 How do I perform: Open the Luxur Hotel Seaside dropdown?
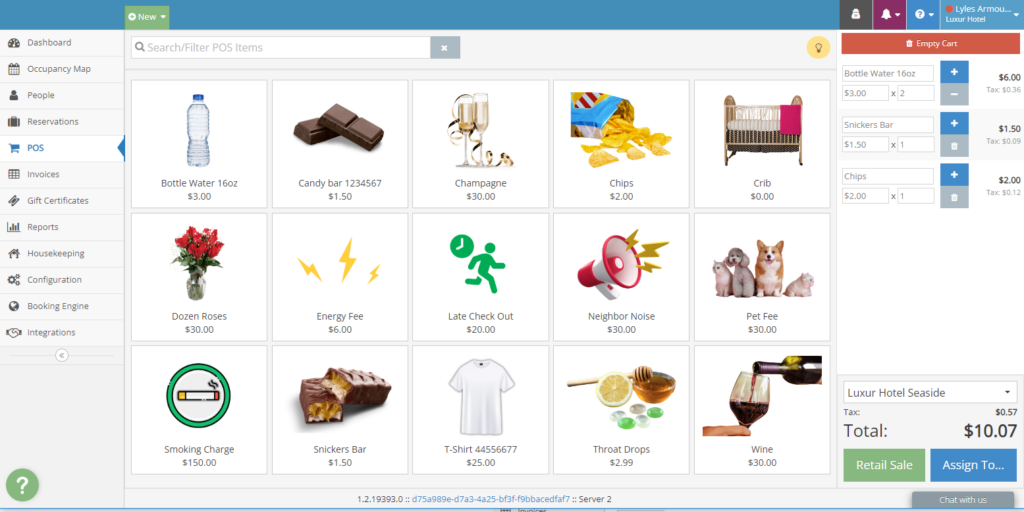930,393
